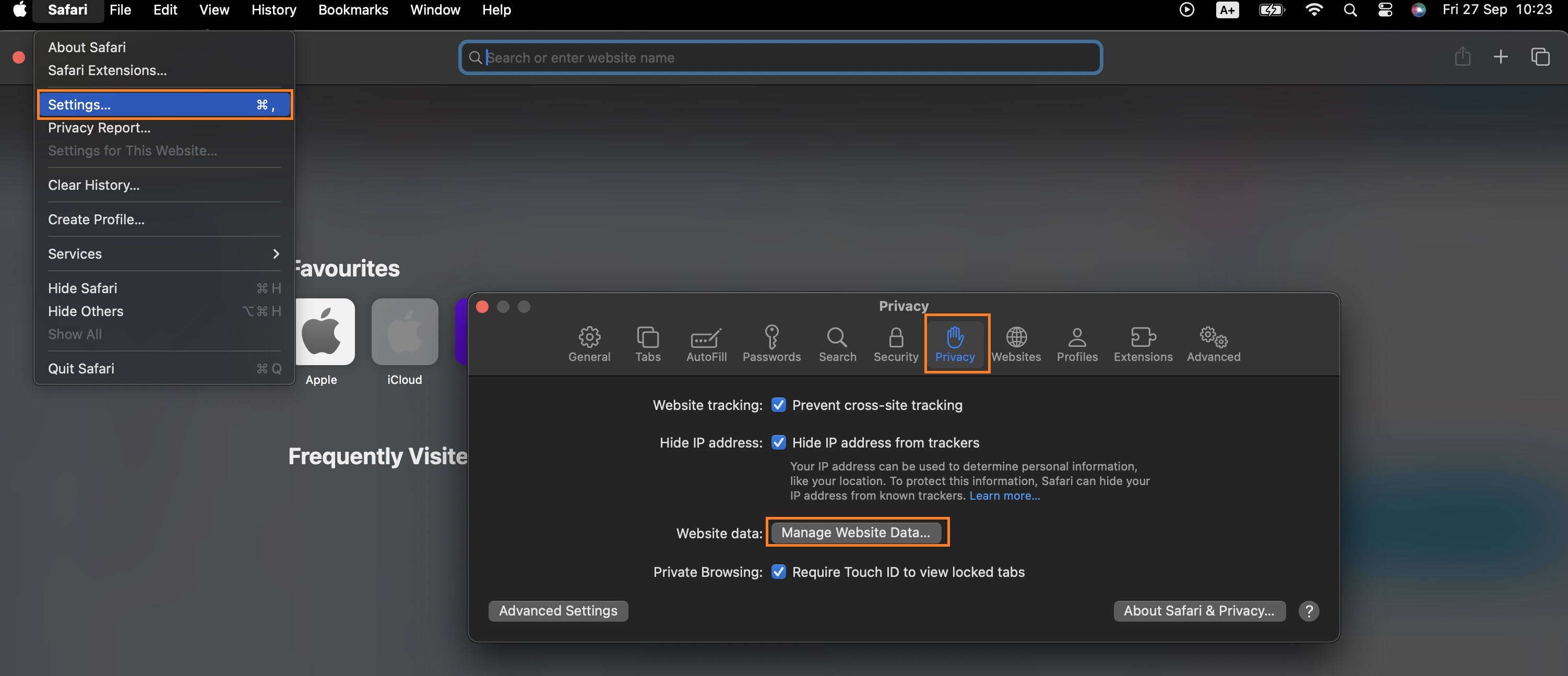Image resolution: width=1568 pixels, height=676 pixels.
Task: Switch to the Tabs settings pane
Action: point(648,344)
